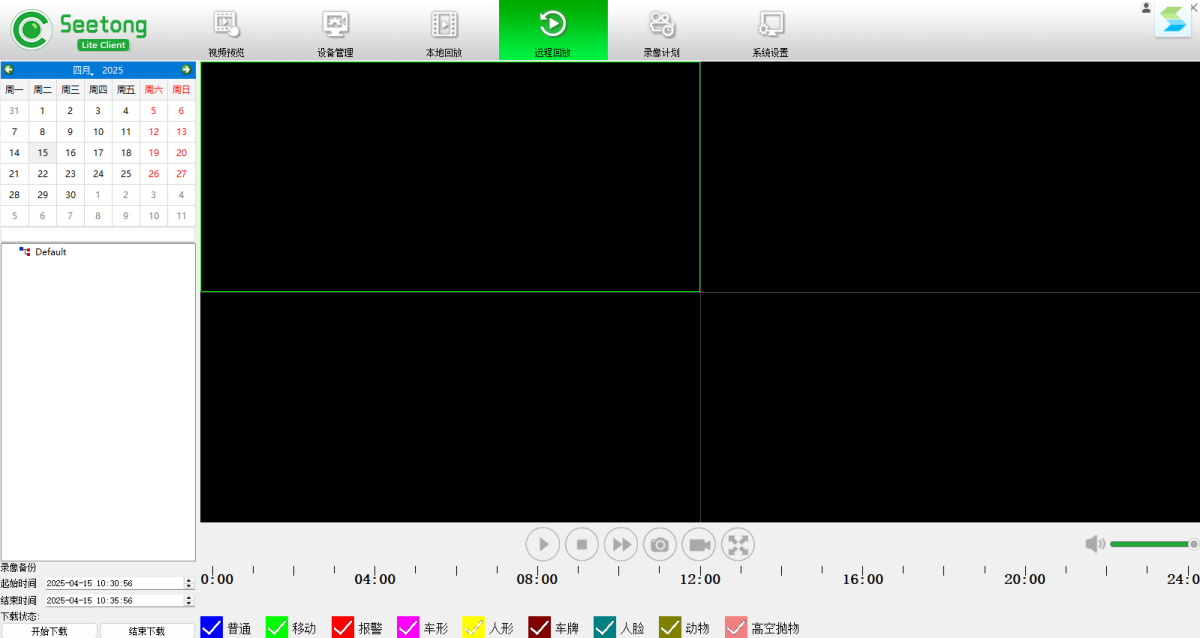The width and height of the screenshot is (1200, 638).
Task: Toggle the green 移动 motion checkbox
Action: tap(277, 627)
